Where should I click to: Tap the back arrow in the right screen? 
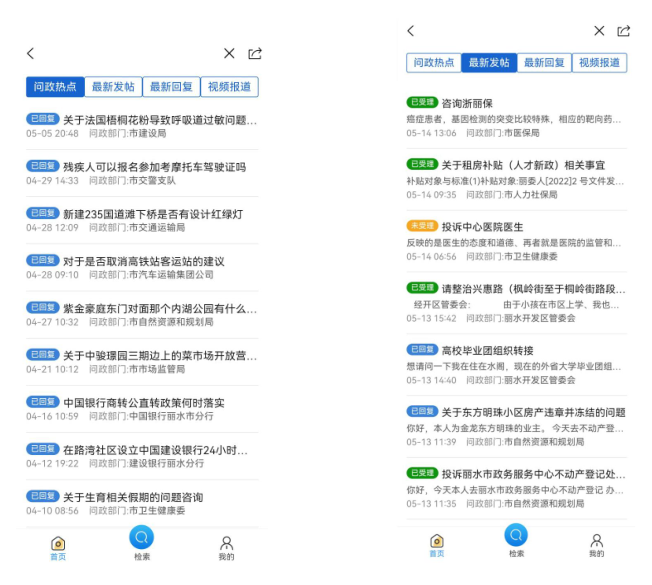tap(411, 31)
